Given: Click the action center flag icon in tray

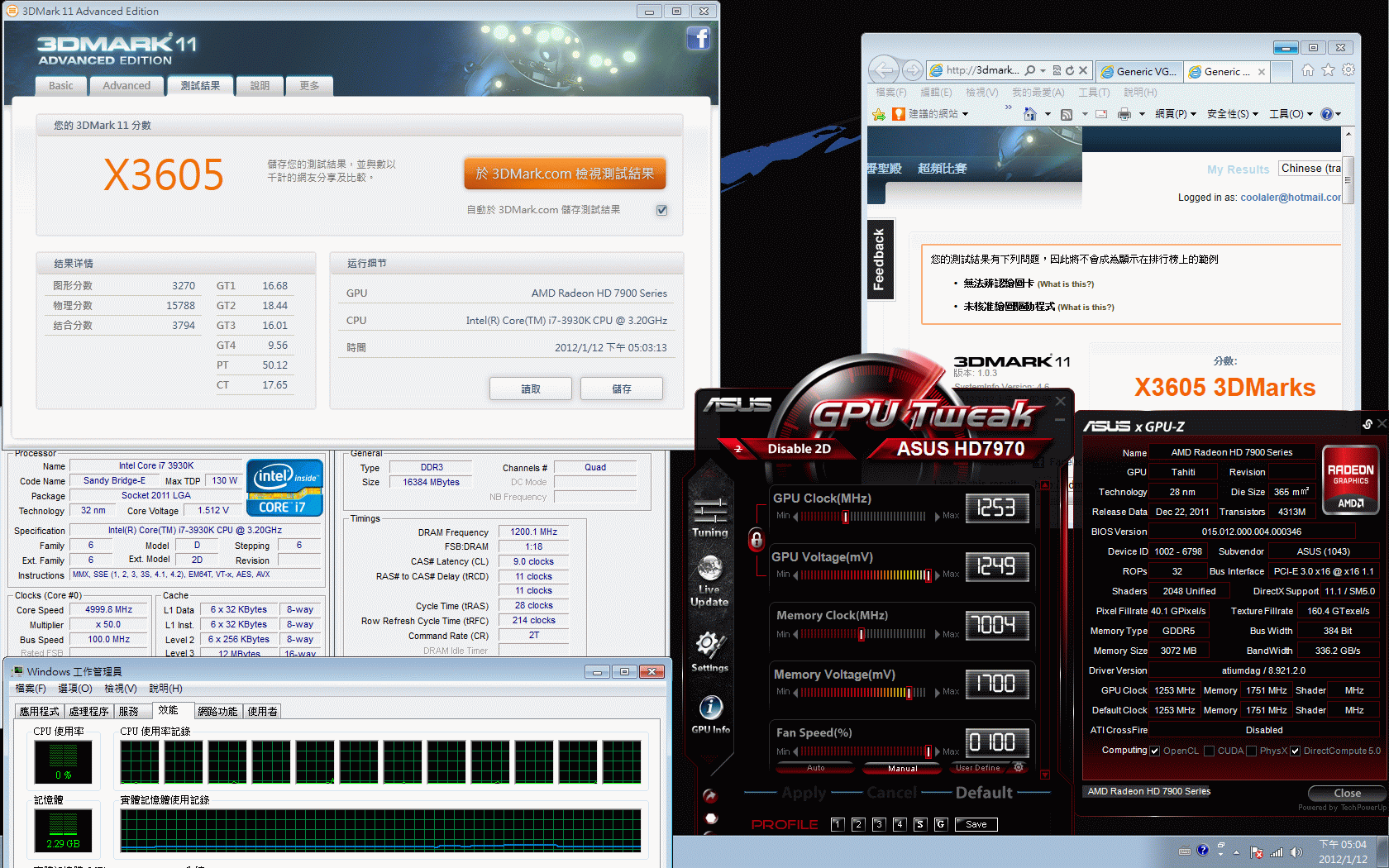Looking at the screenshot, I should click(1257, 852).
